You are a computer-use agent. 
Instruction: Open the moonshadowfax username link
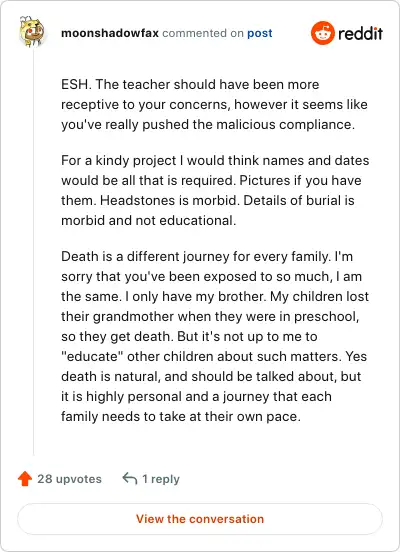[110, 33]
